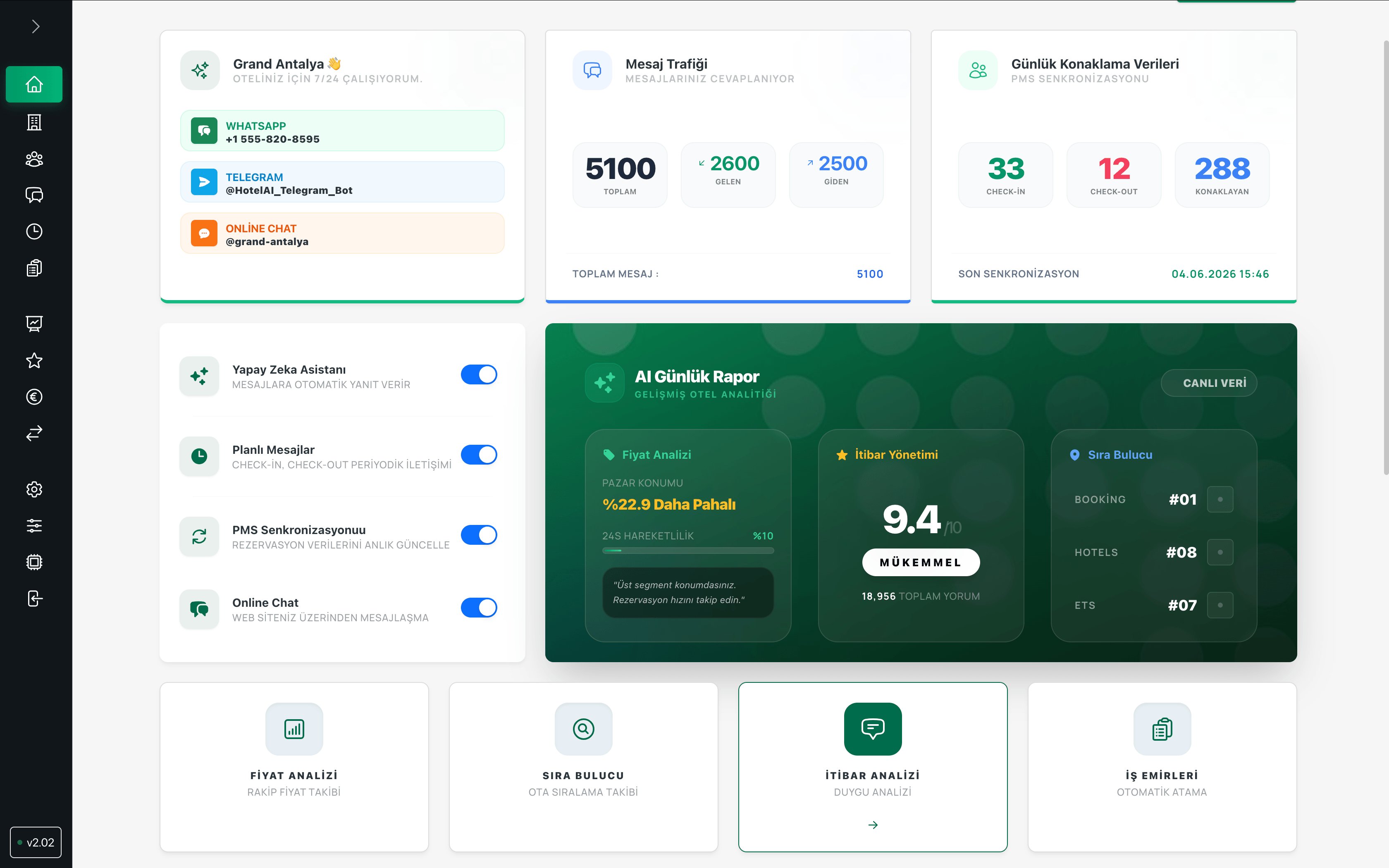
Task: Click the ETS #07 indicator box
Action: [x=1220, y=604]
